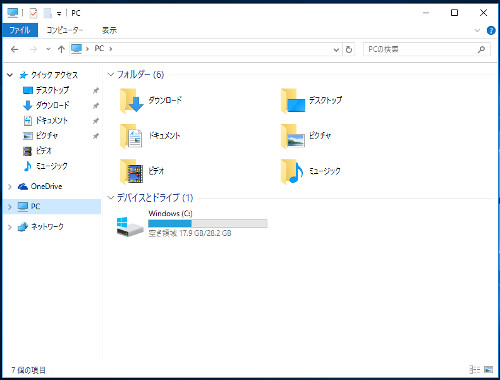Go up one level with the up arrow

pyautogui.click(x=61, y=50)
